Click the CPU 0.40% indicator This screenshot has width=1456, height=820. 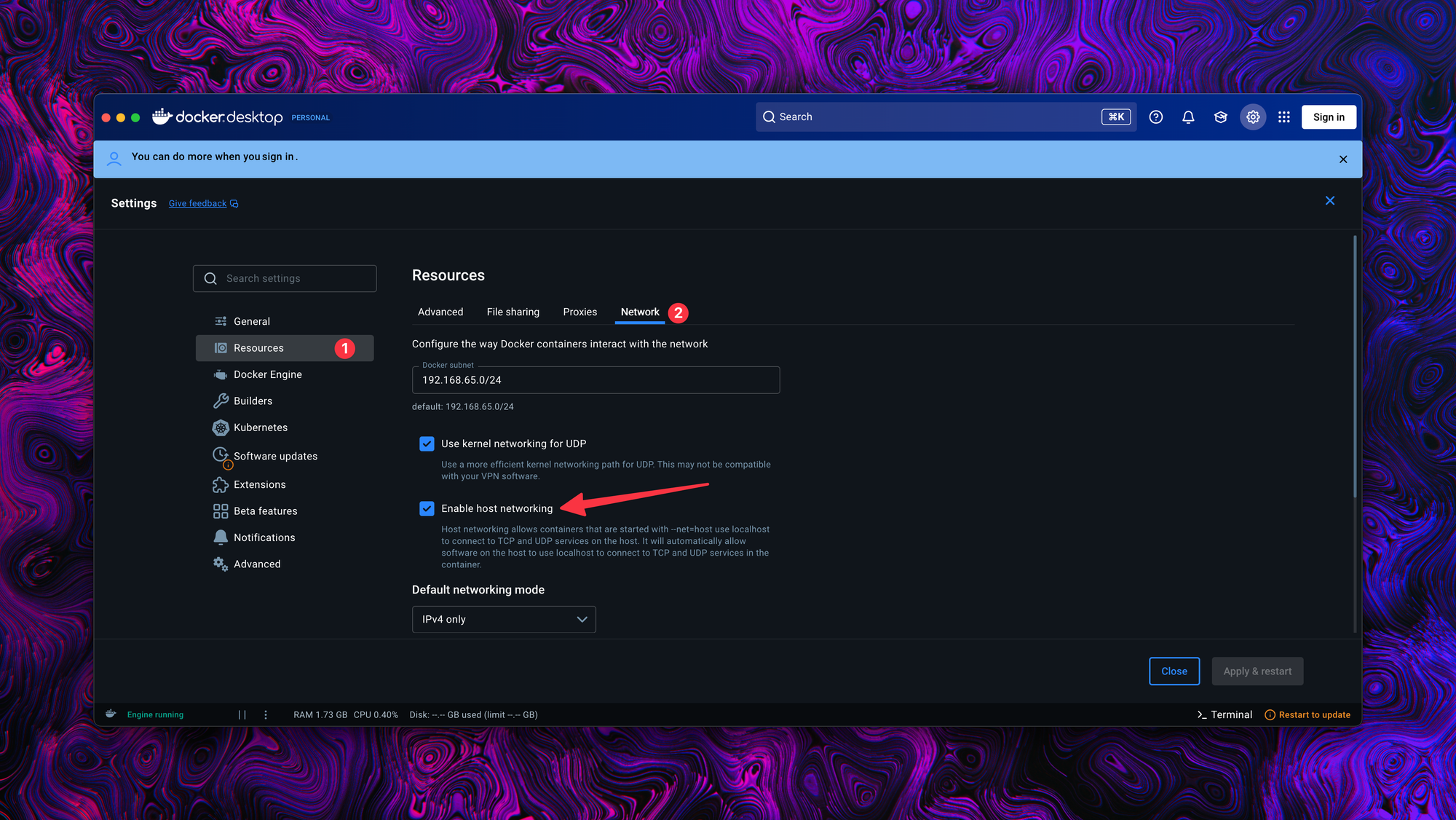[376, 715]
